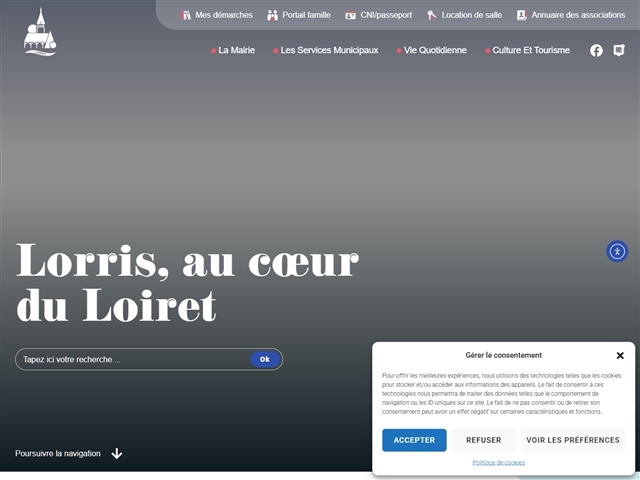Screen dimensions: 640x480
Task: Click the Gérer le consentement title
Action: coord(503,355)
